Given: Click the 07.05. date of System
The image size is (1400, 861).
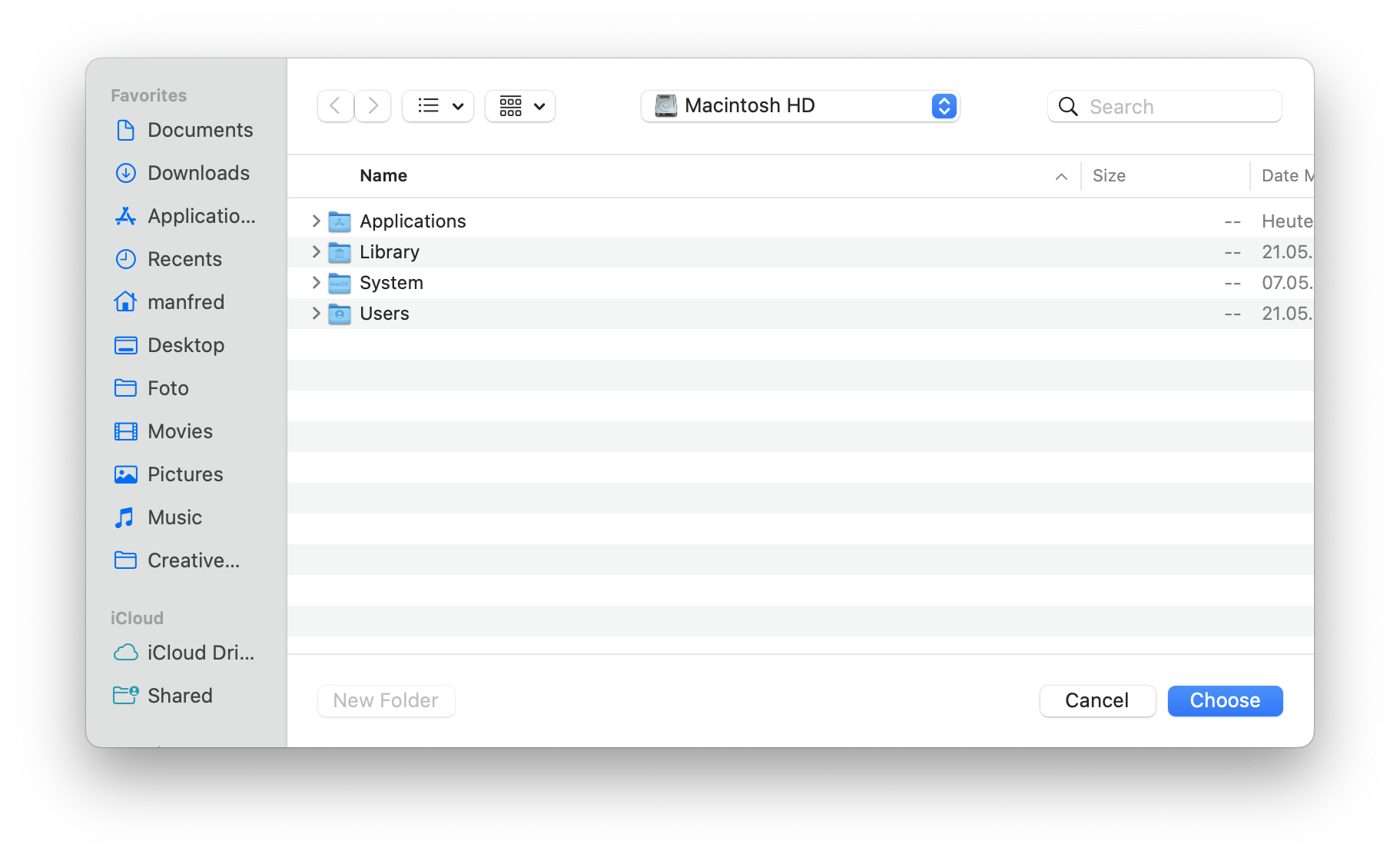Looking at the screenshot, I should pos(1287,283).
